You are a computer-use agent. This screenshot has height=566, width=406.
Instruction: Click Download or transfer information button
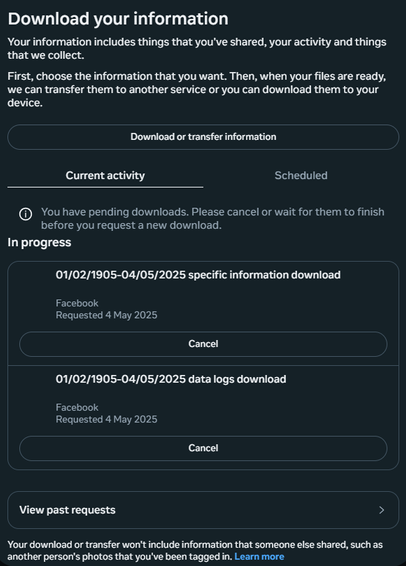[203, 137]
